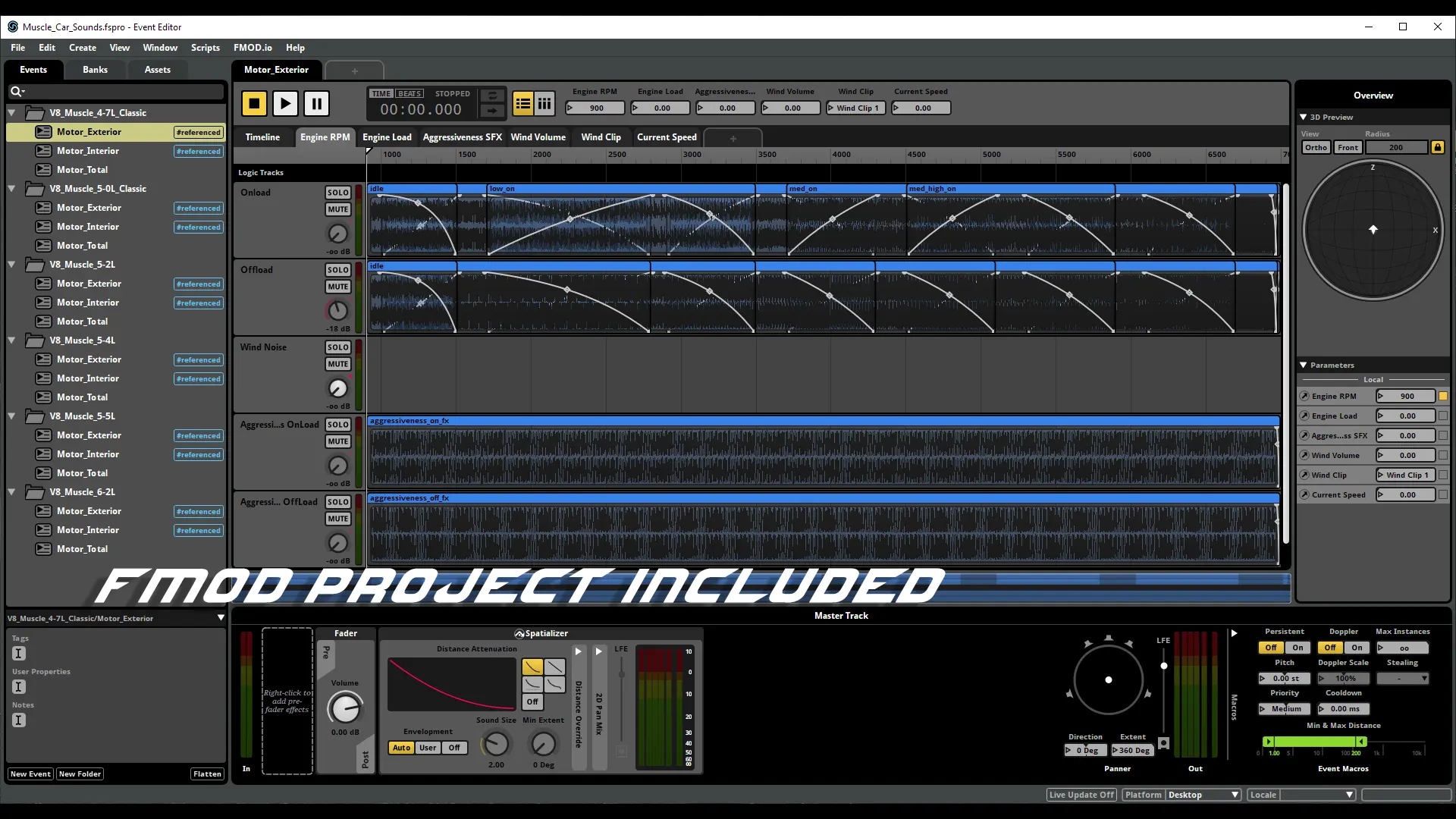Image resolution: width=1456 pixels, height=819 pixels.
Task: Toggle the loop playback icon in transport
Action: pos(492,96)
